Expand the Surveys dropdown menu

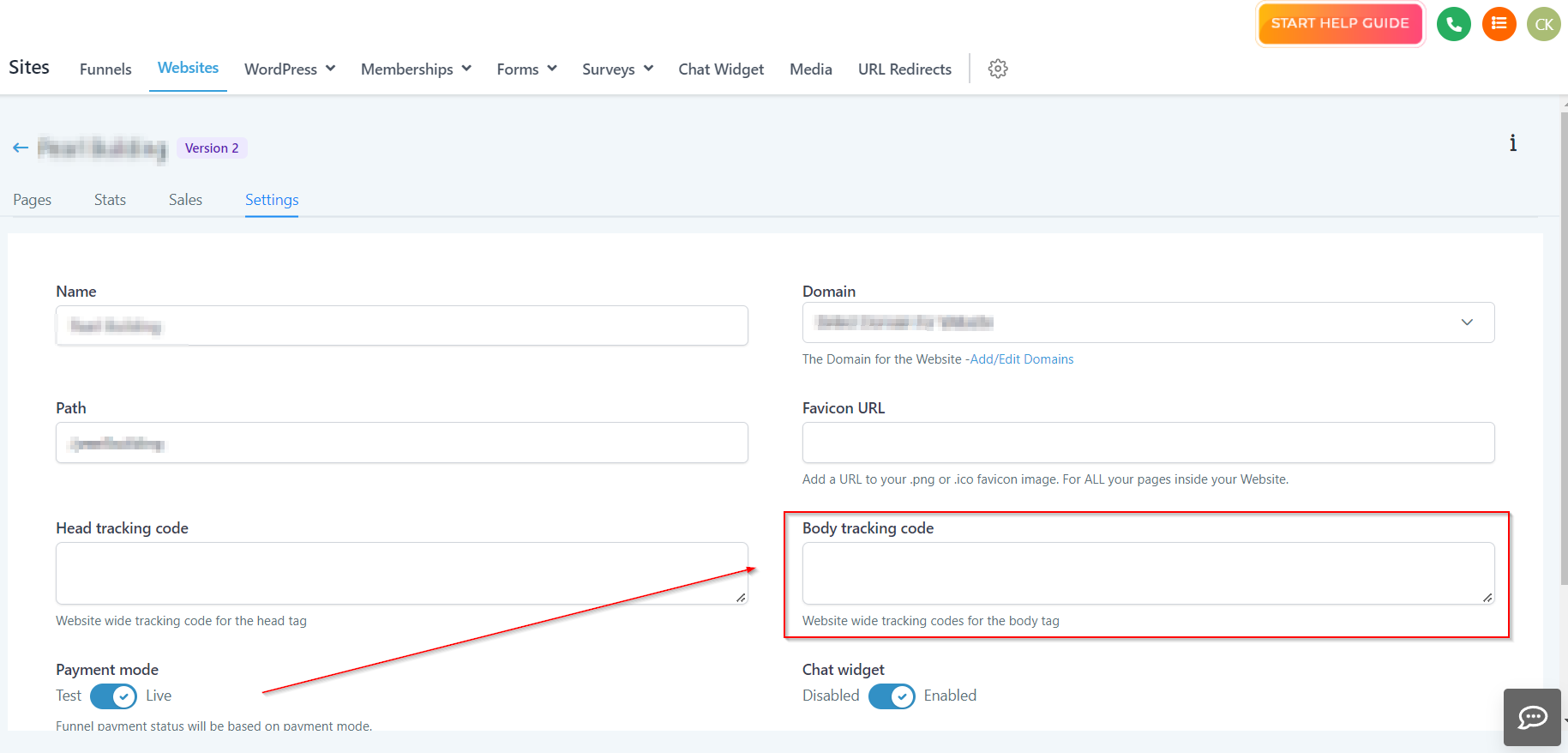coord(617,69)
